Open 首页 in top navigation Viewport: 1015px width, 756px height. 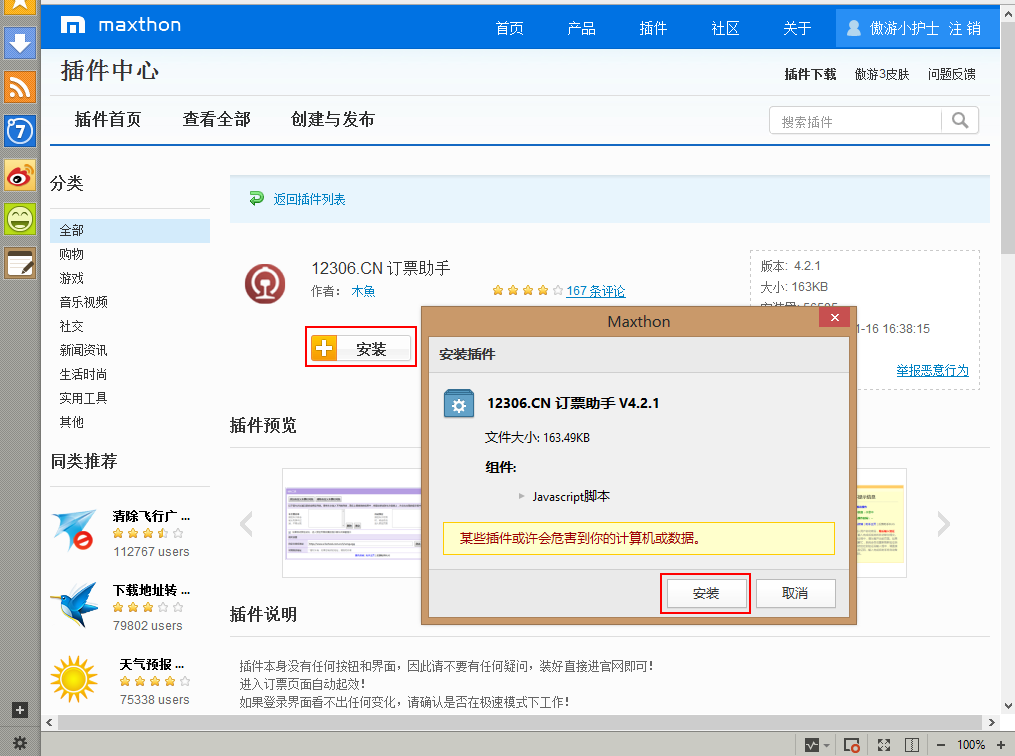click(x=509, y=28)
